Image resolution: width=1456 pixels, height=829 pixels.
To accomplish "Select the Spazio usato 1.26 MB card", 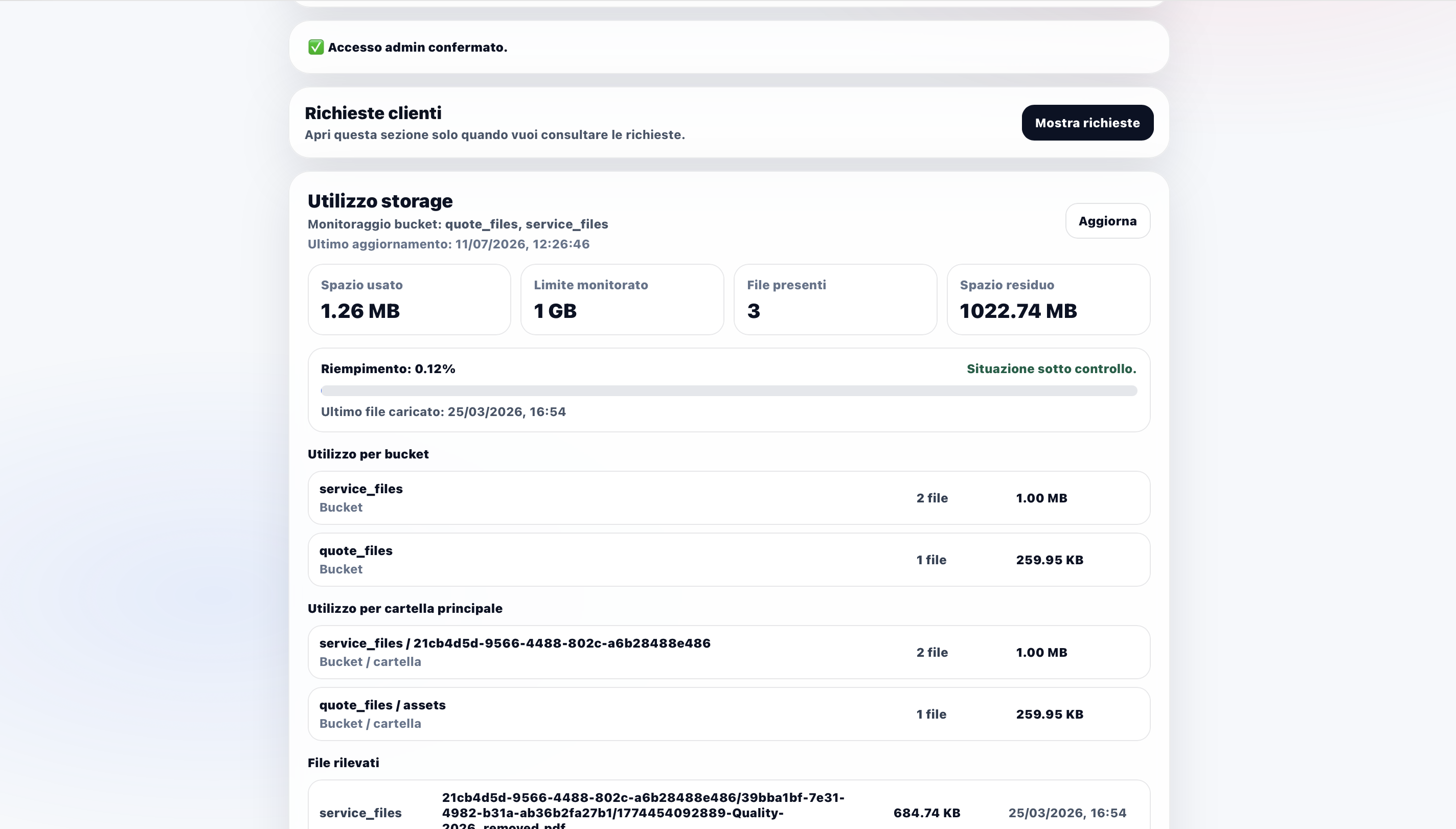I will click(409, 300).
